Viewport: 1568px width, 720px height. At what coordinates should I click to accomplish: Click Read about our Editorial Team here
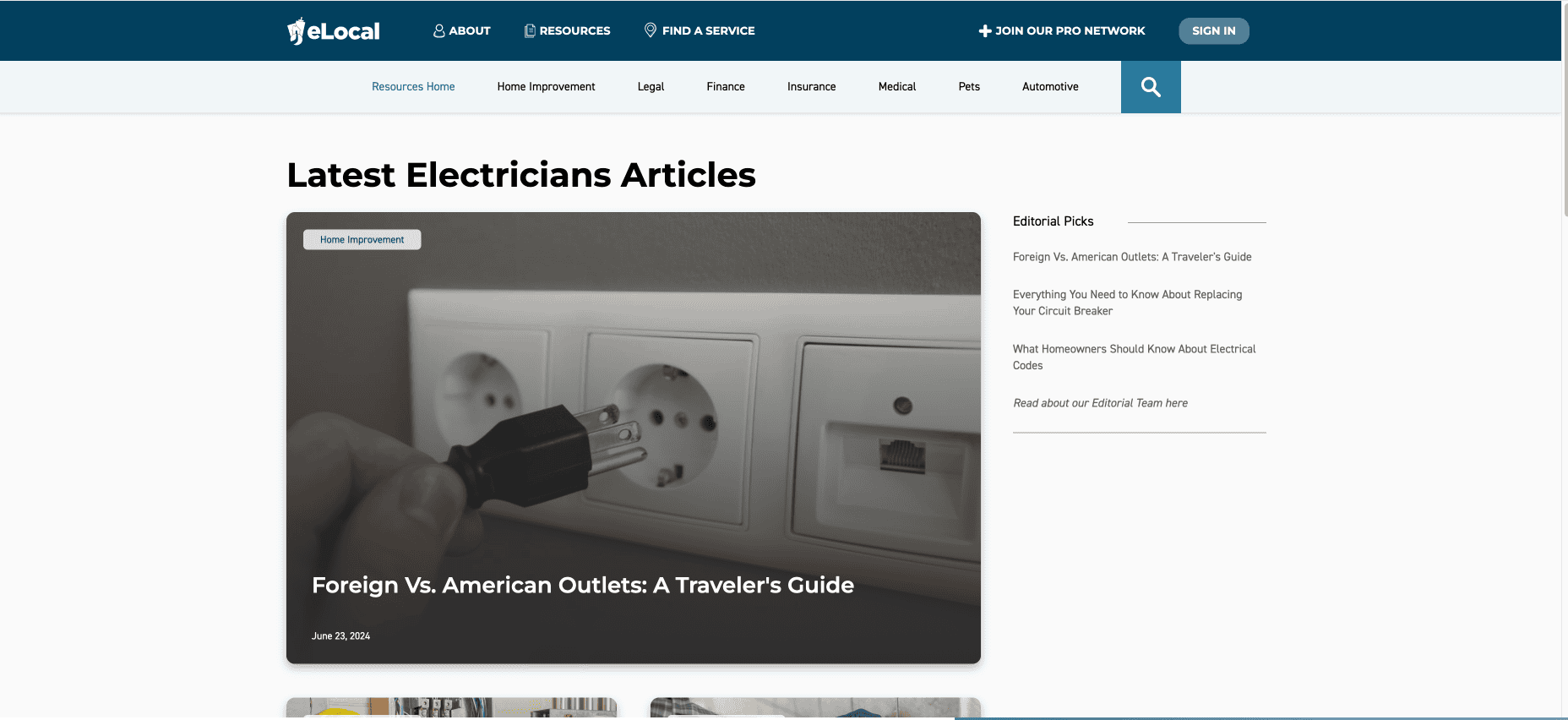(1100, 403)
